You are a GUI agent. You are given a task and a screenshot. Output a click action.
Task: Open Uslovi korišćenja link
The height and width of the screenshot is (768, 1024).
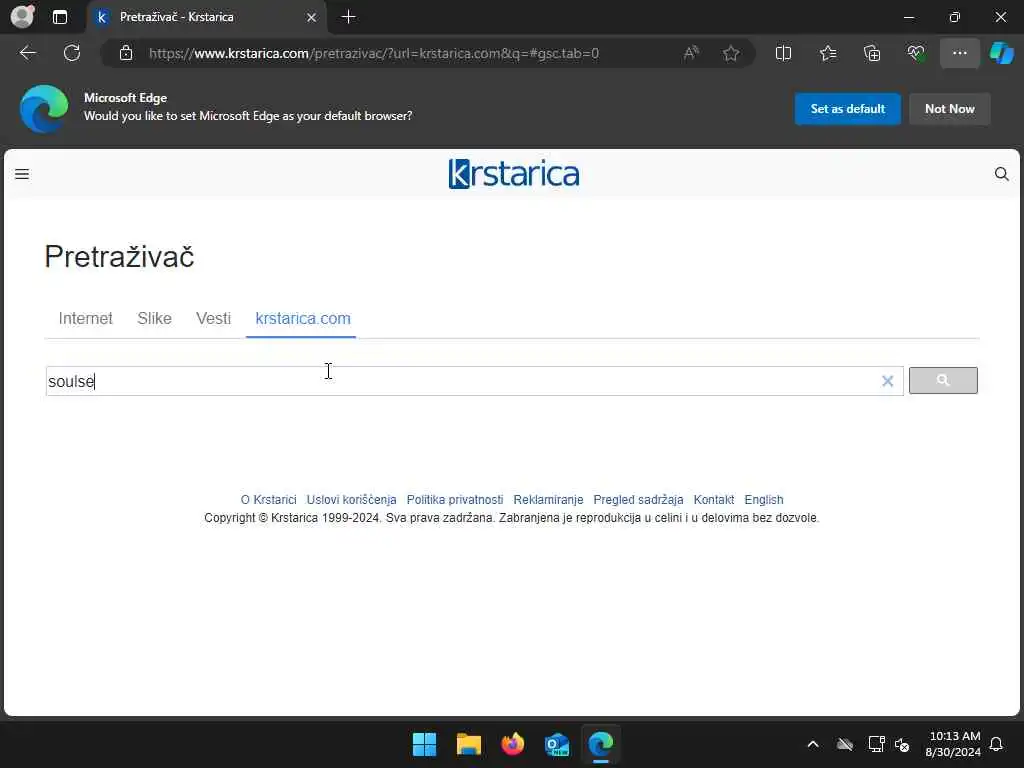click(351, 500)
